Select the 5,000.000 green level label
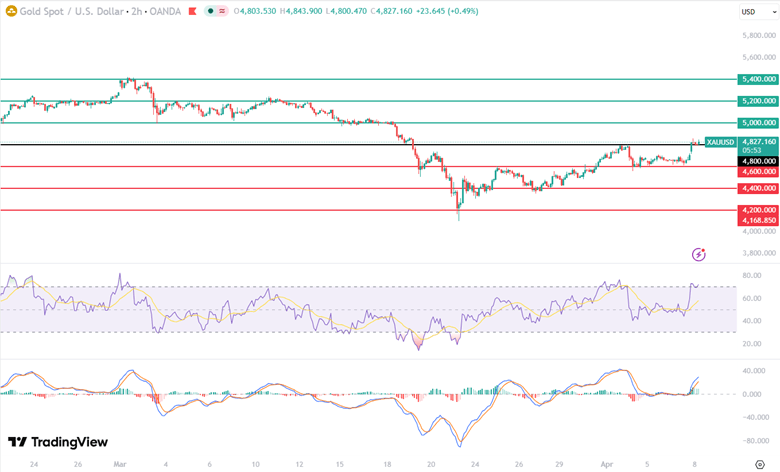Viewport: 780px width, 472px height. [757, 123]
